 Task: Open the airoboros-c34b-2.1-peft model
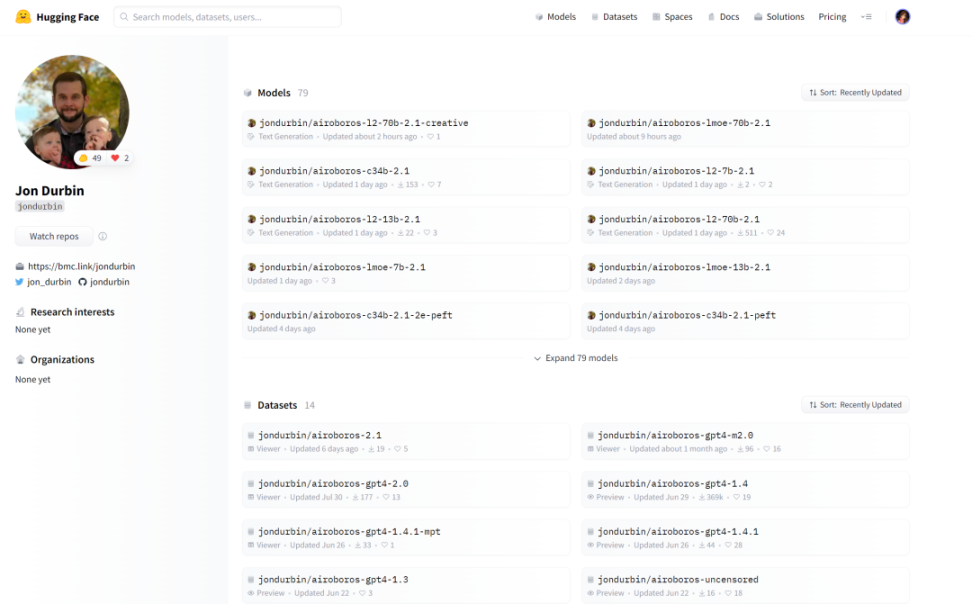(745, 321)
